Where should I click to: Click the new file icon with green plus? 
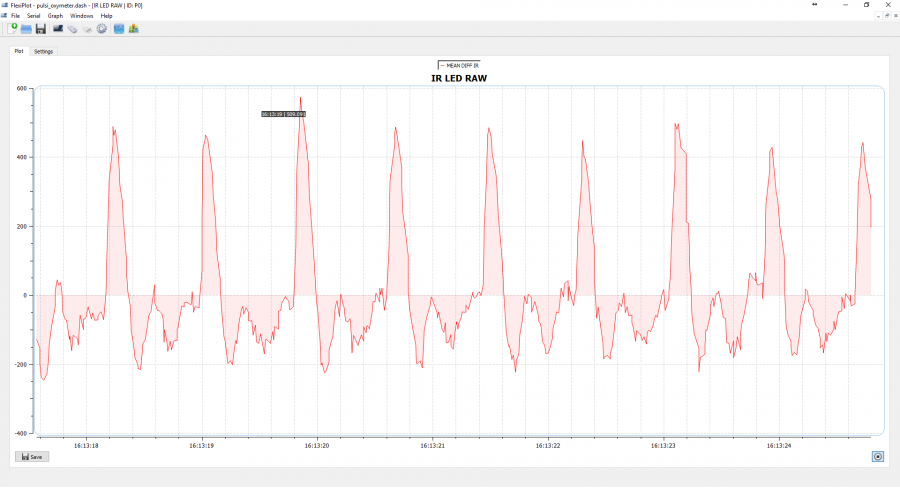[x=13, y=28]
